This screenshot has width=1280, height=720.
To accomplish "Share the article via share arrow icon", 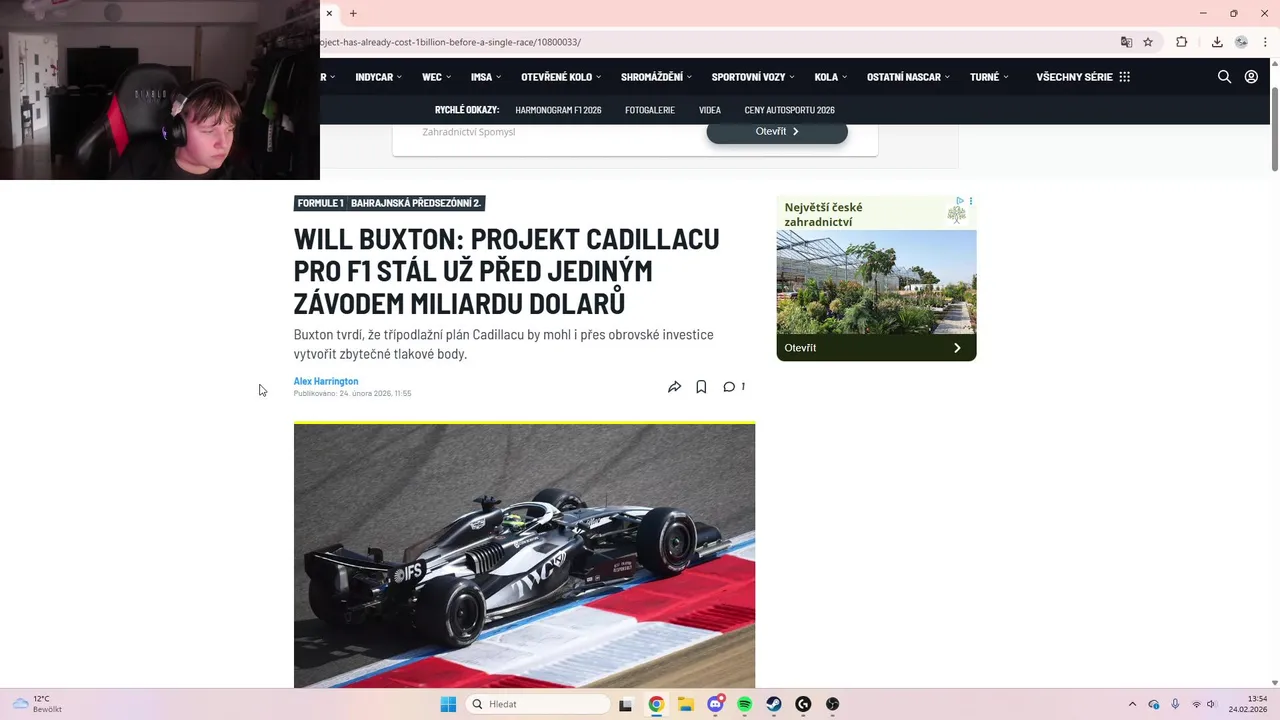I will [674, 387].
